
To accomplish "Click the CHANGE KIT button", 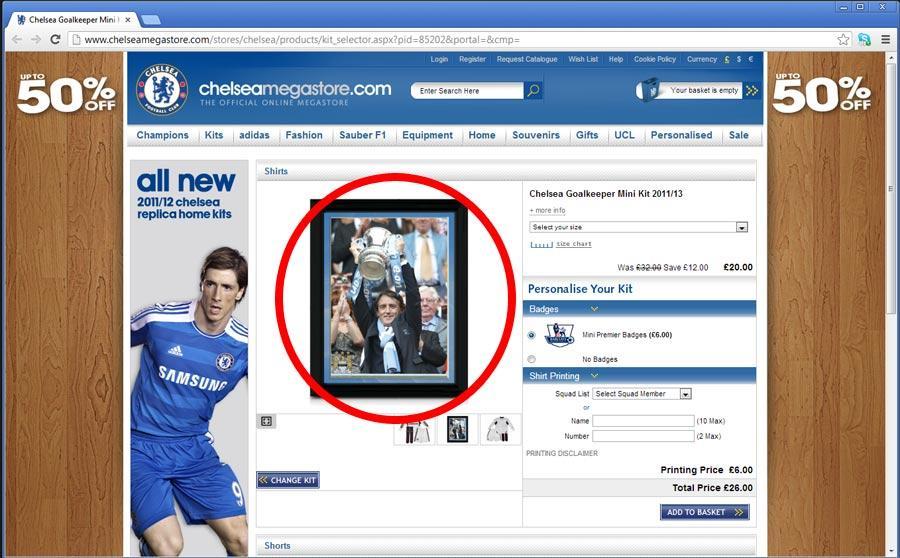I will point(288,480).
